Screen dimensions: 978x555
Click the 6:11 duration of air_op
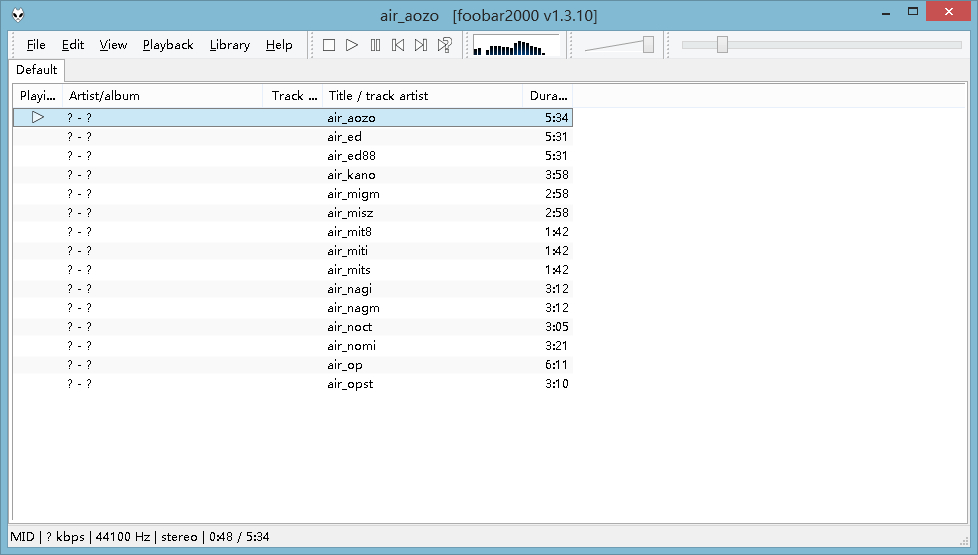click(x=556, y=365)
